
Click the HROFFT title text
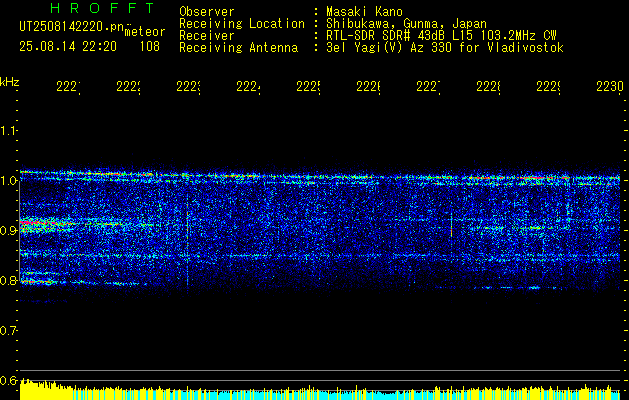(102, 8)
